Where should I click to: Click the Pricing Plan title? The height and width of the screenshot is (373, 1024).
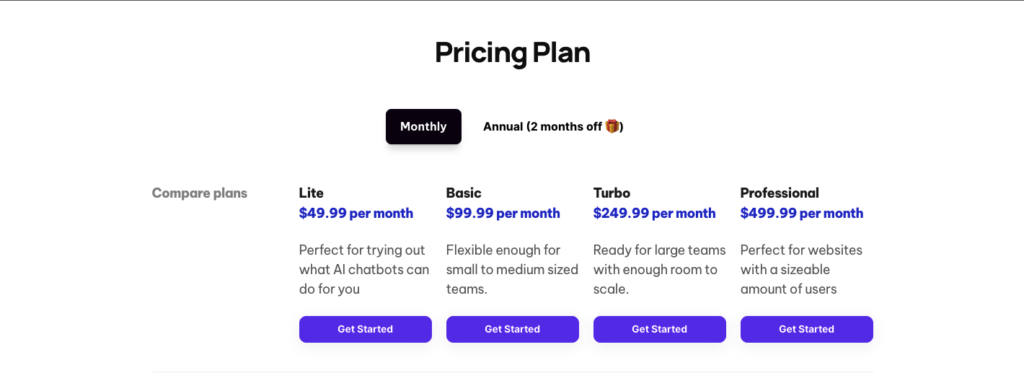[513, 53]
